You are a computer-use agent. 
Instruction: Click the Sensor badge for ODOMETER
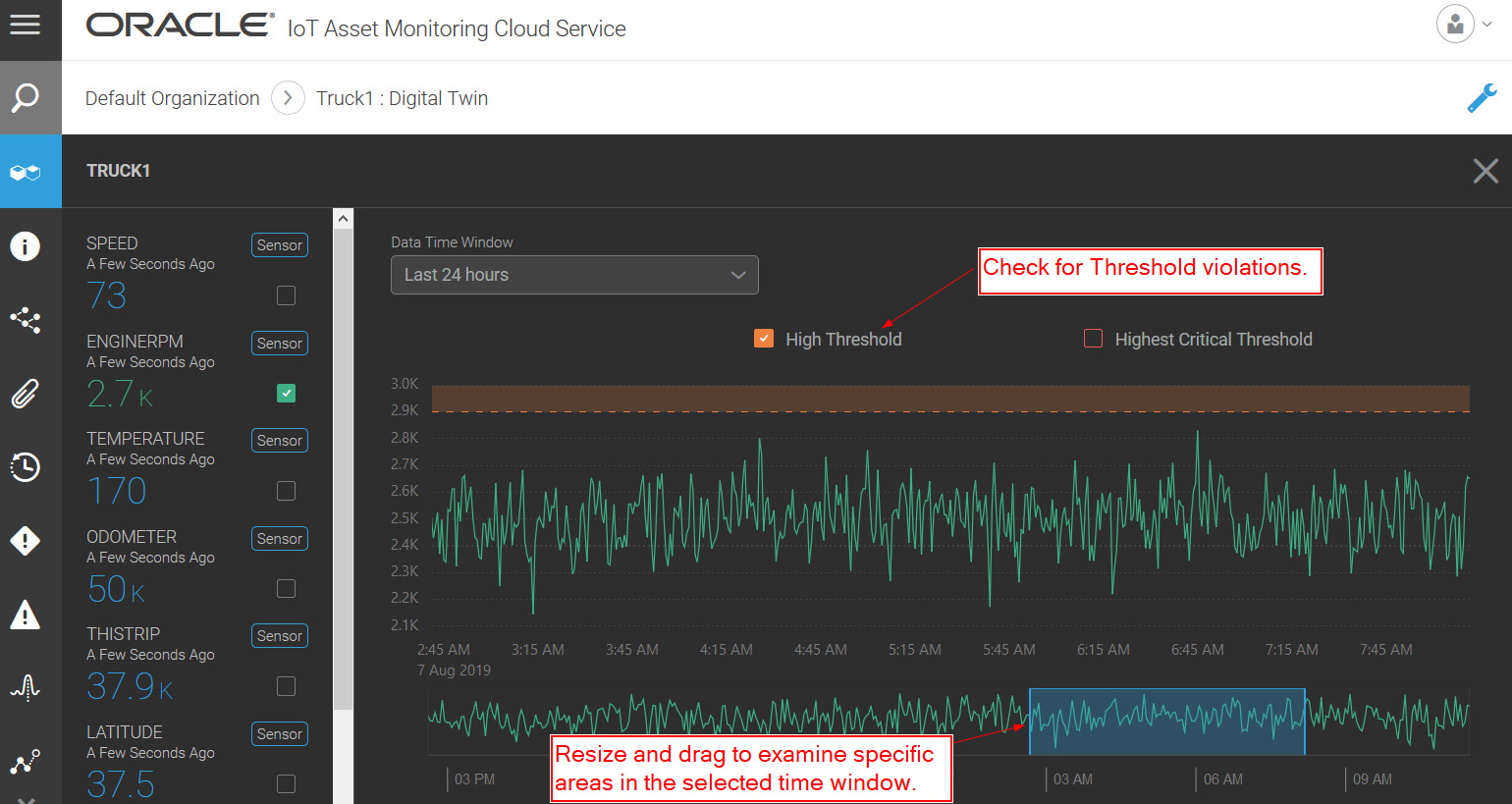pyautogui.click(x=280, y=539)
